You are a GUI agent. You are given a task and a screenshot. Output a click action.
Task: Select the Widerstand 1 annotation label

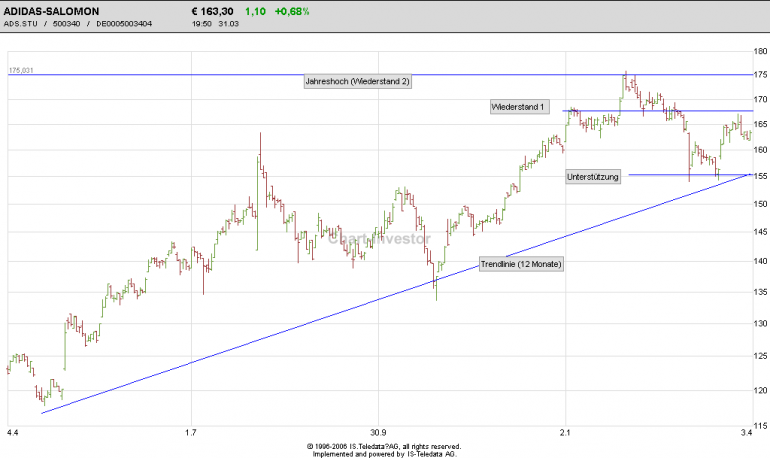point(520,107)
